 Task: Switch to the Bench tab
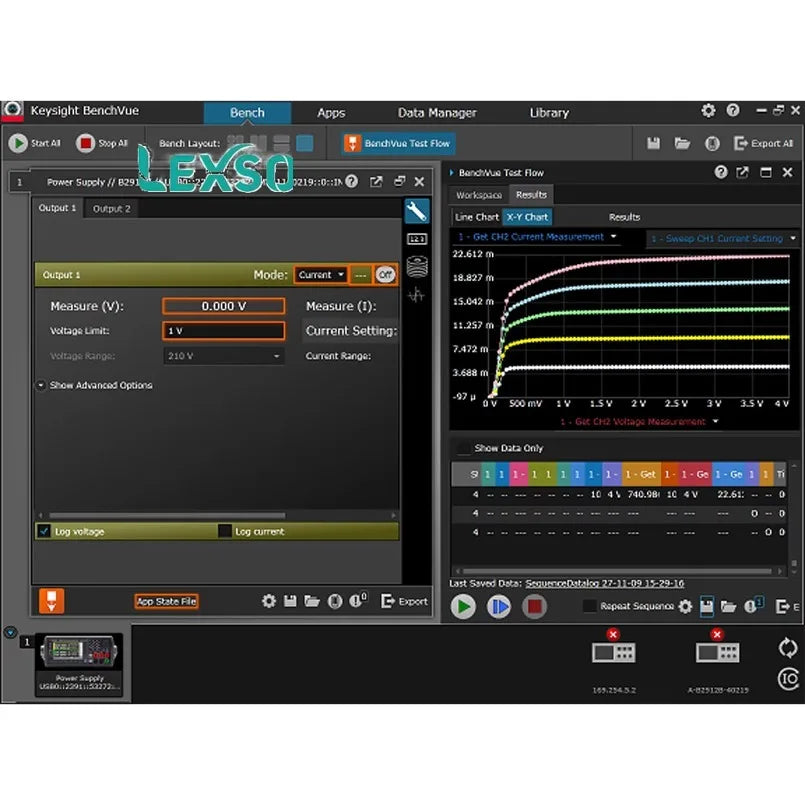[x=247, y=112]
